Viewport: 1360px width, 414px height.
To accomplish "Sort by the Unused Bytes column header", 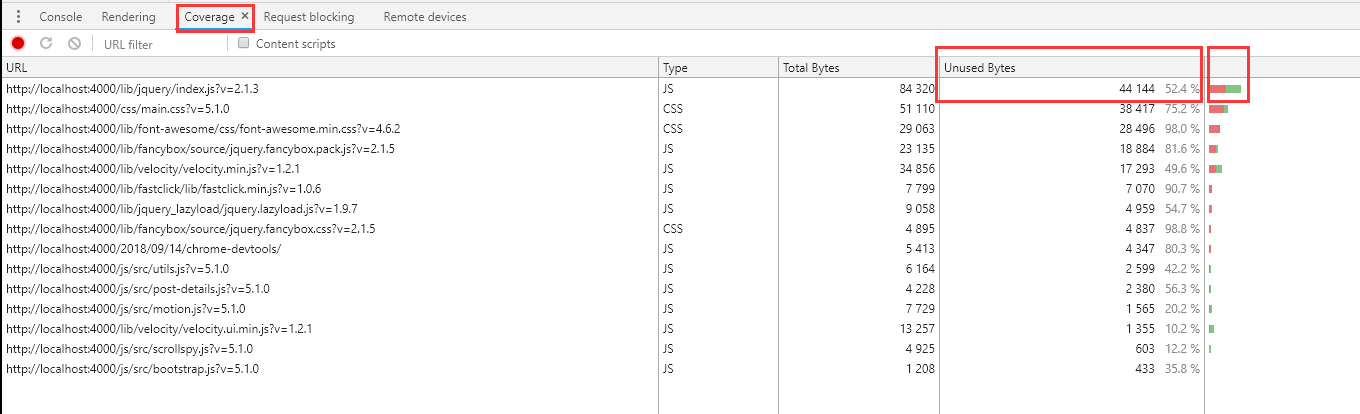I will point(980,68).
